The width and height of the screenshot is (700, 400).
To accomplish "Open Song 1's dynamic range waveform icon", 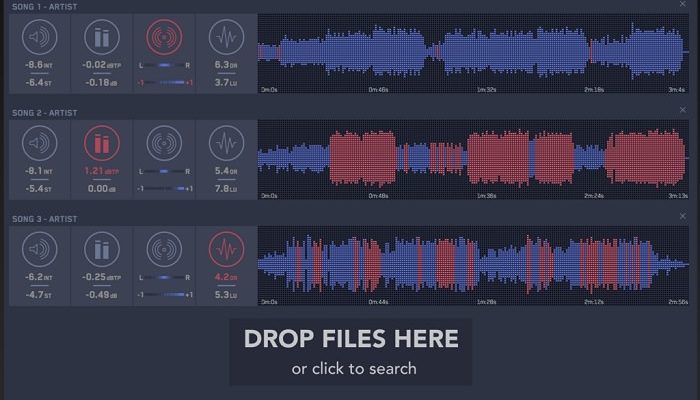I will 226,38.
